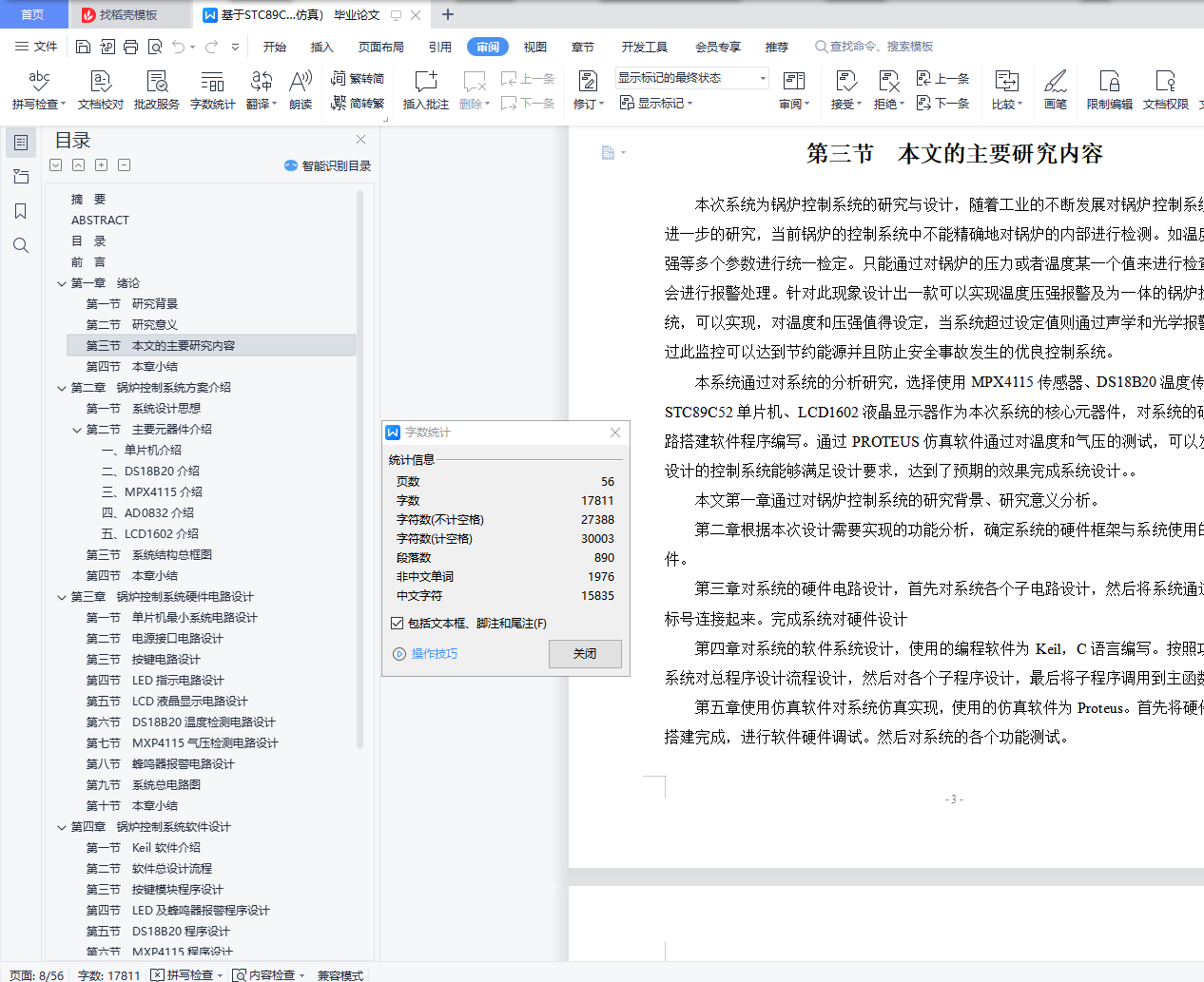Viewport: 1204px width, 982px height.
Task: Click the 查找命令 search box
Action: click(874, 47)
